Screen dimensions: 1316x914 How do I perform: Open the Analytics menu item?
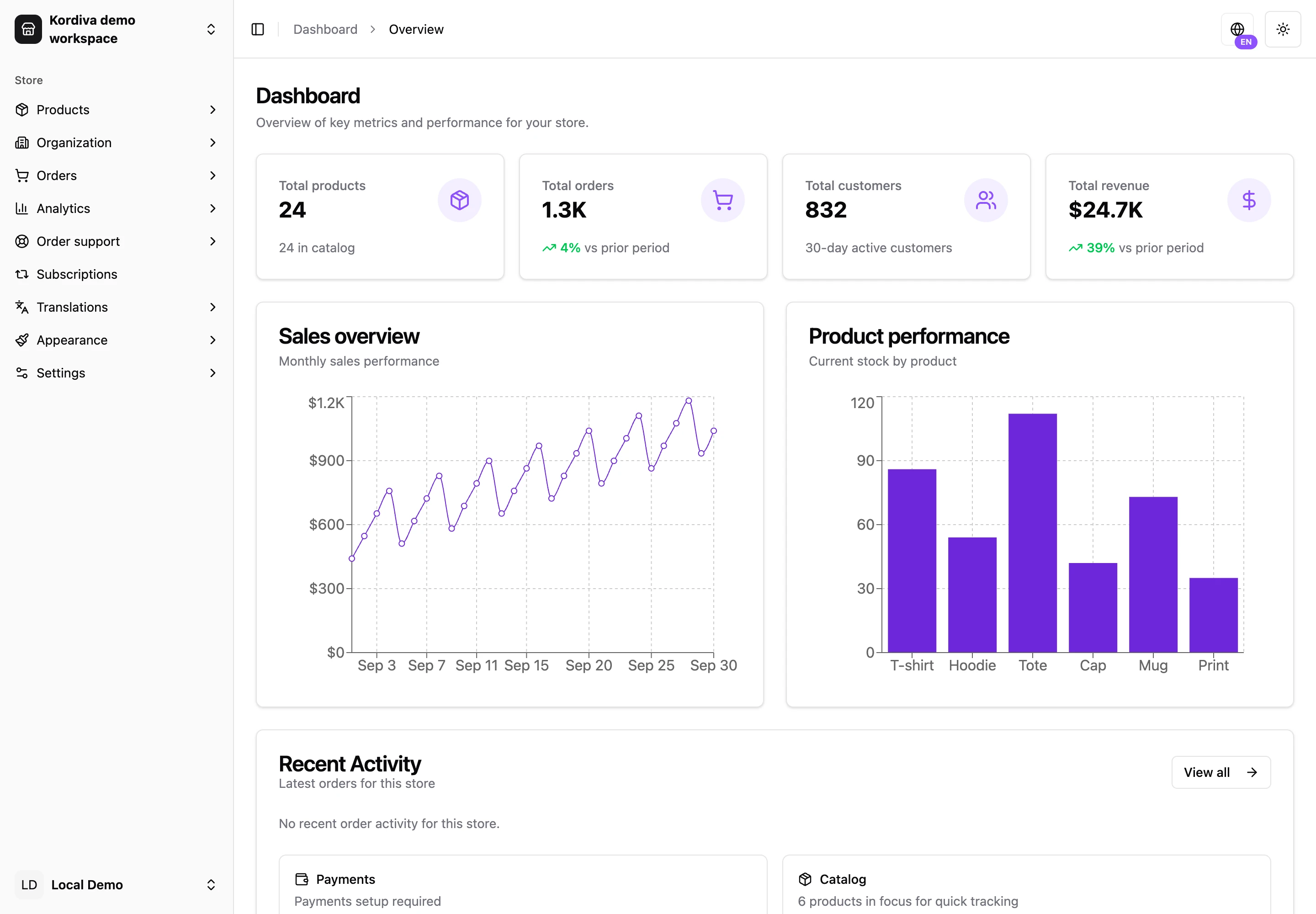[116, 208]
